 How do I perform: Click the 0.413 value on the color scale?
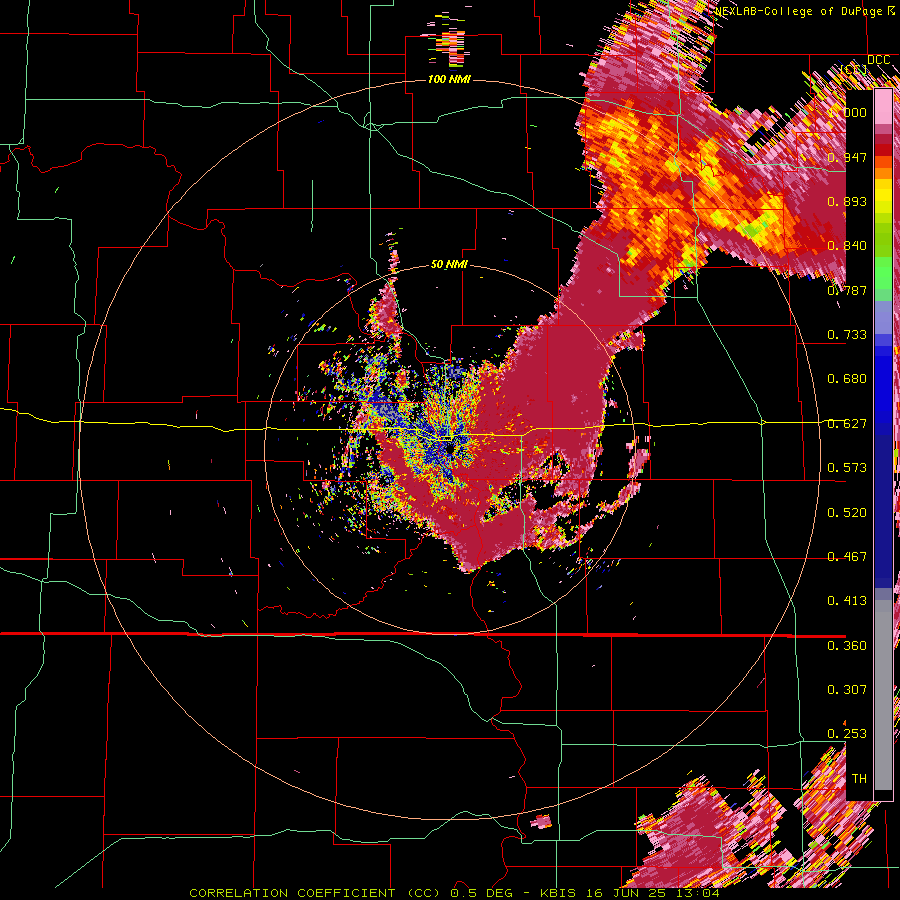(847, 601)
